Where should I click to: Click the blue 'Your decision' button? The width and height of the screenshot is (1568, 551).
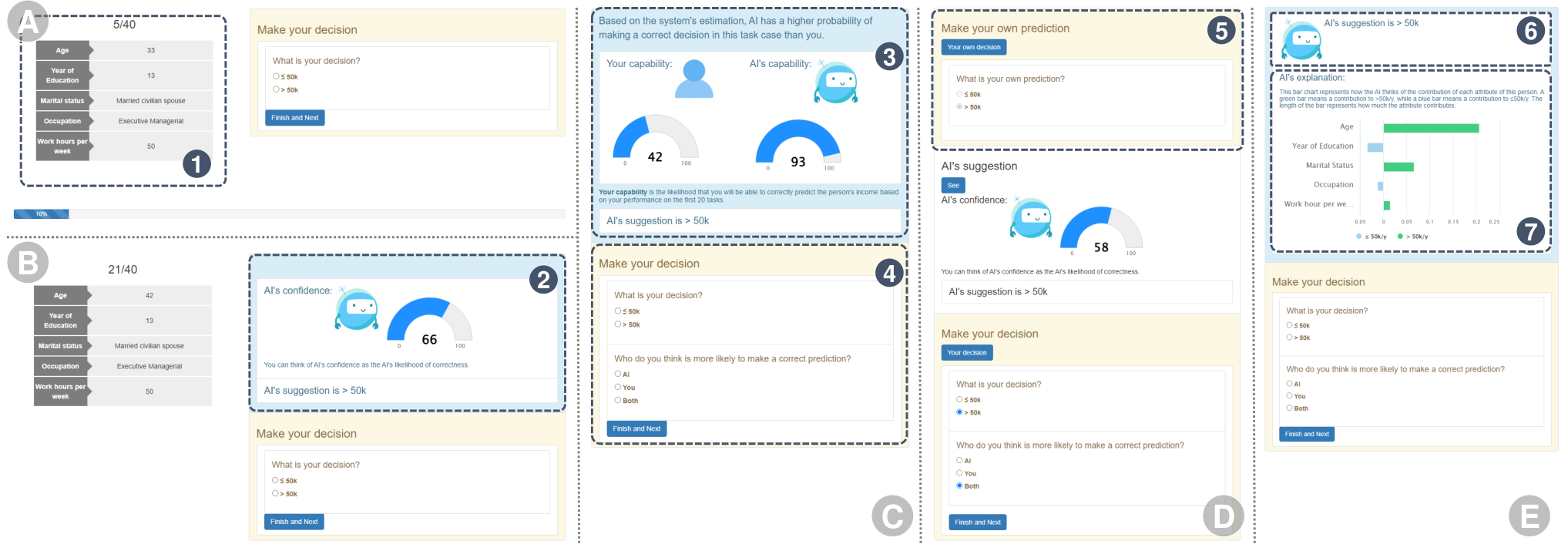click(x=967, y=352)
